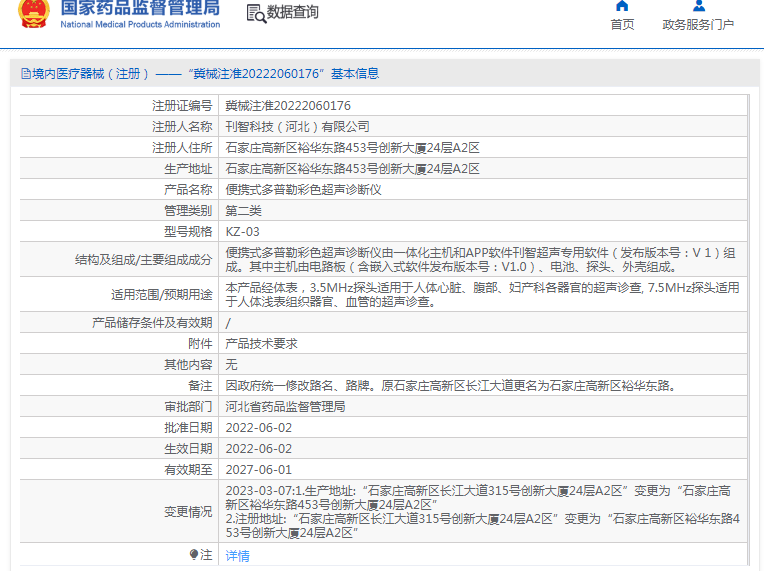
Task: Click document icon before 境内医疗器械
Action: 26,74
